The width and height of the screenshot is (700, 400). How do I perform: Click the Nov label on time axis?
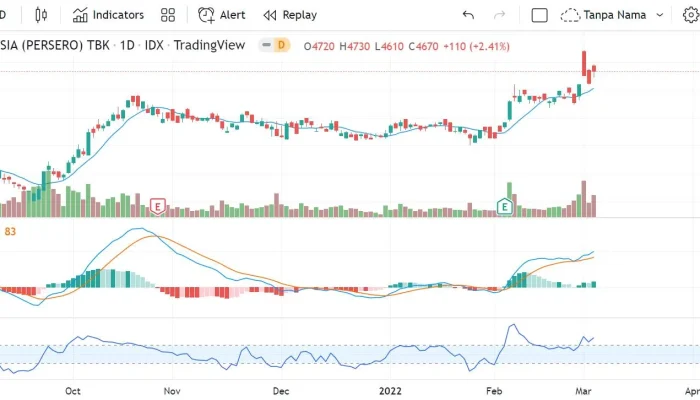[x=172, y=391]
